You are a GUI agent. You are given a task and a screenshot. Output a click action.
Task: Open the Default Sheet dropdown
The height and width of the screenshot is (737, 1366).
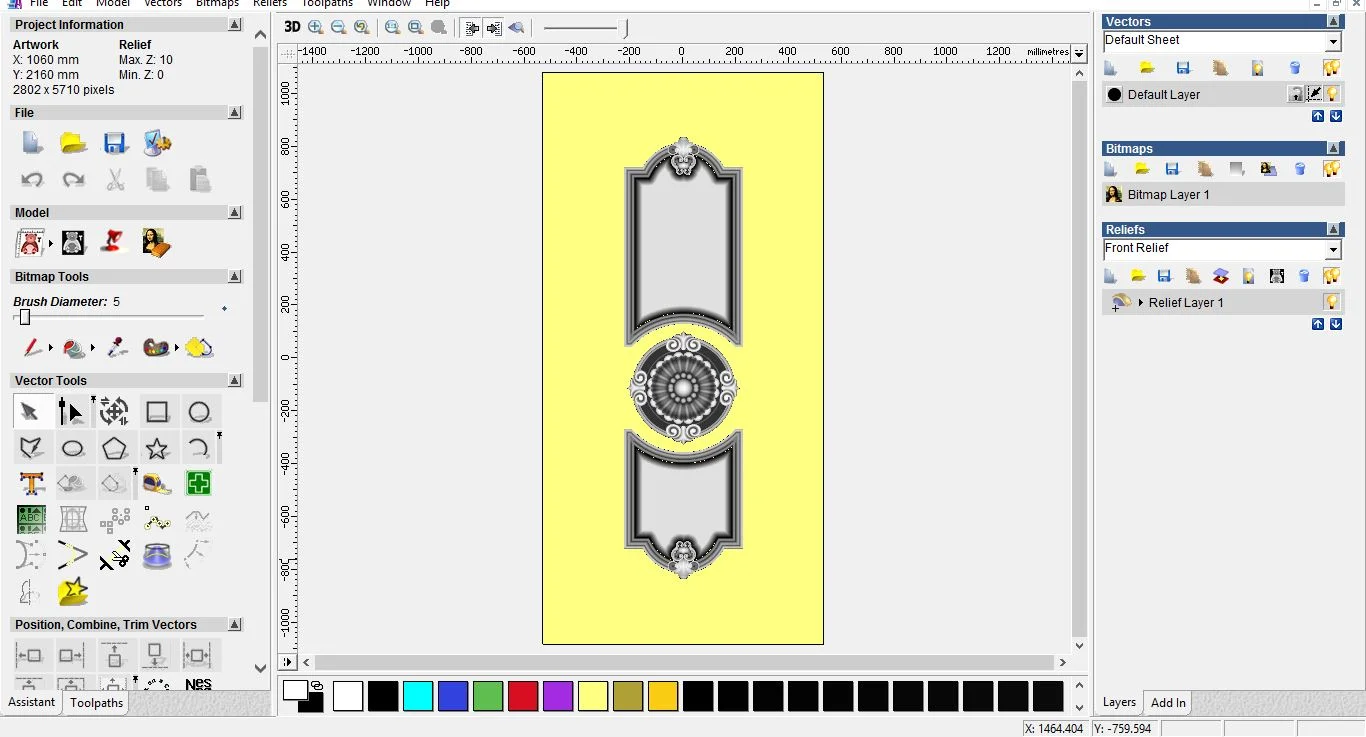click(1333, 42)
